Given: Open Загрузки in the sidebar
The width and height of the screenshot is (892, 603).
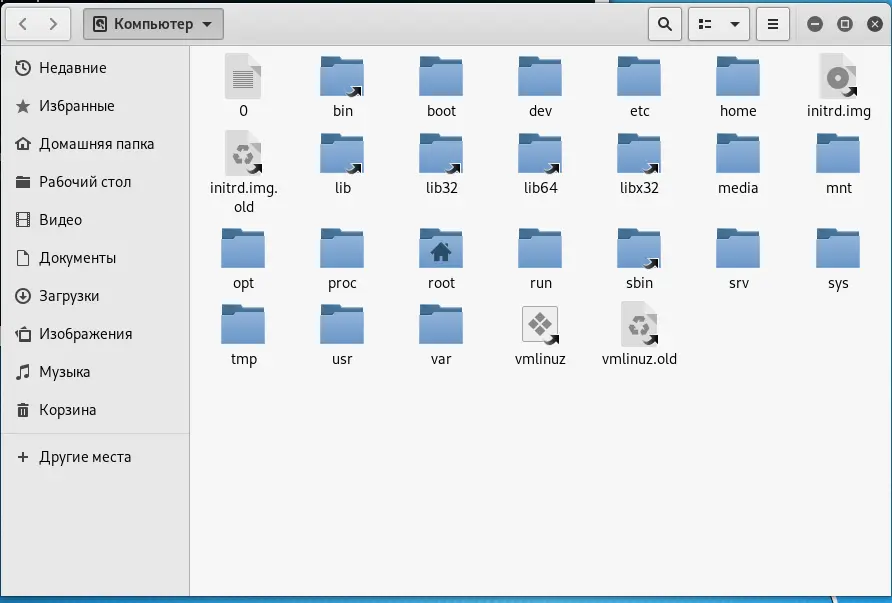Looking at the screenshot, I should pyautogui.click(x=95, y=296).
